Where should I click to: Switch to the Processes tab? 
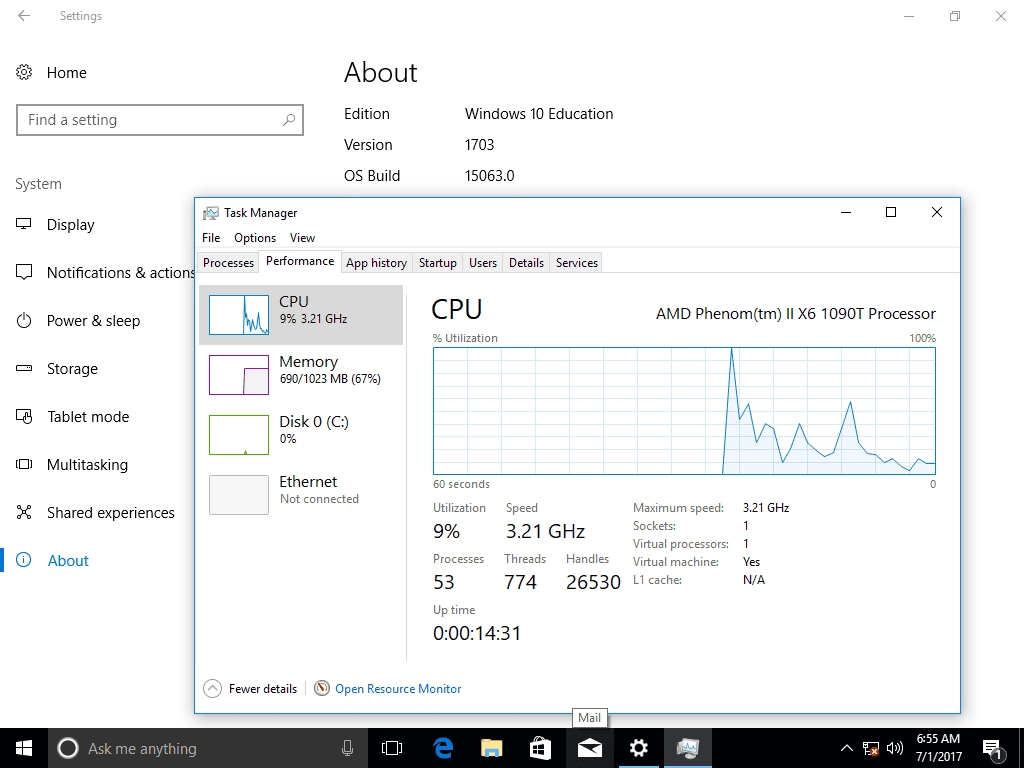(x=228, y=263)
